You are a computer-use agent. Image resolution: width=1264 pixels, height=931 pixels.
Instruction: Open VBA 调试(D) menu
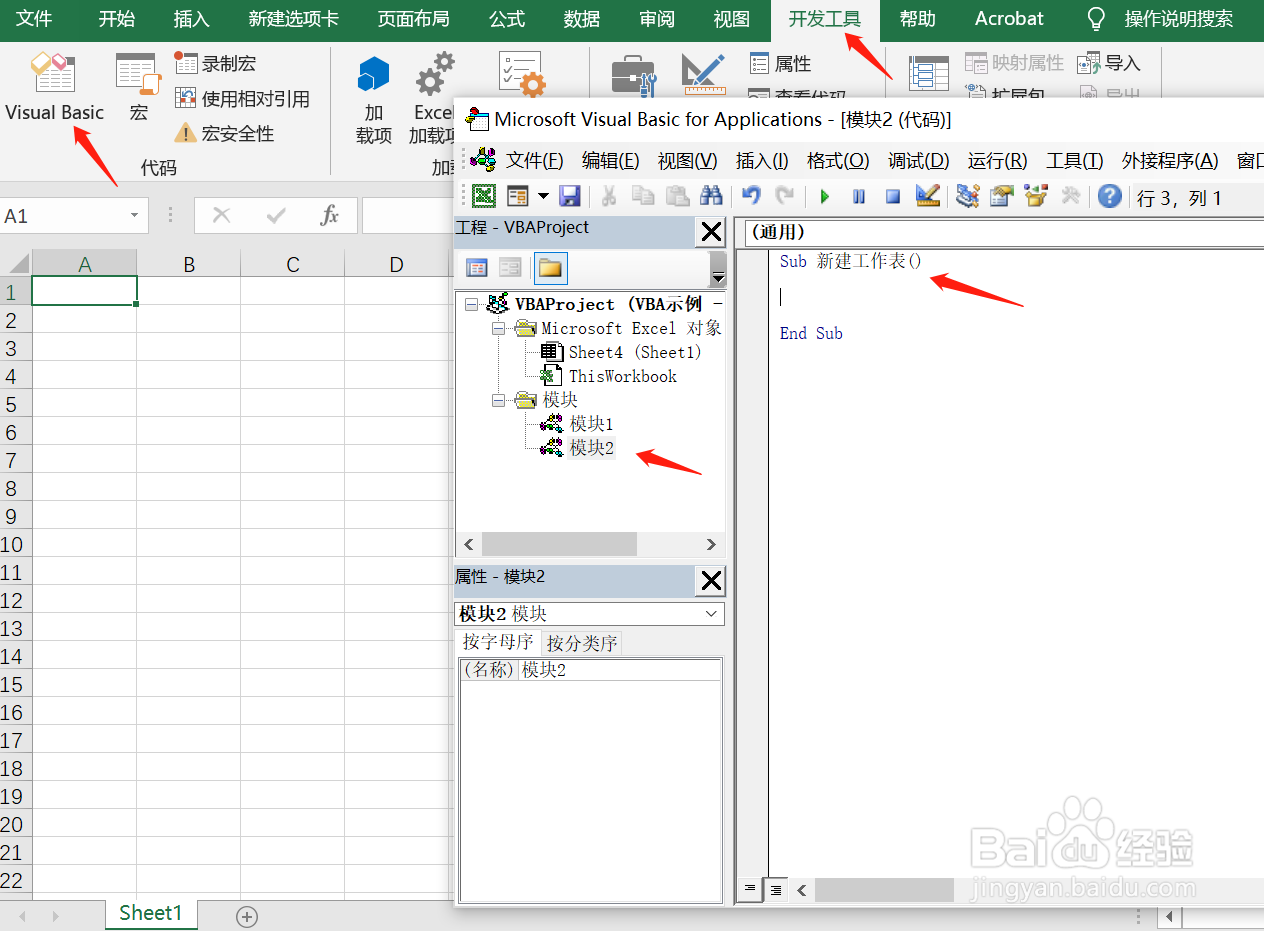(x=918, y=161)
